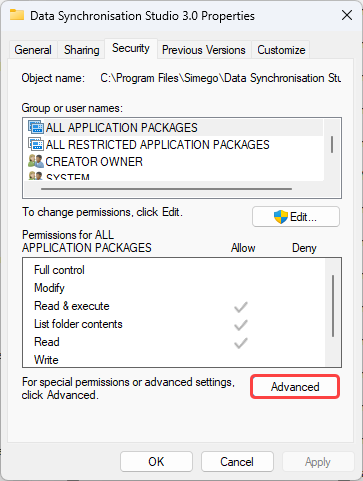Confirm with the OK button
Screen dimensions: 363x481
[156, 462]
